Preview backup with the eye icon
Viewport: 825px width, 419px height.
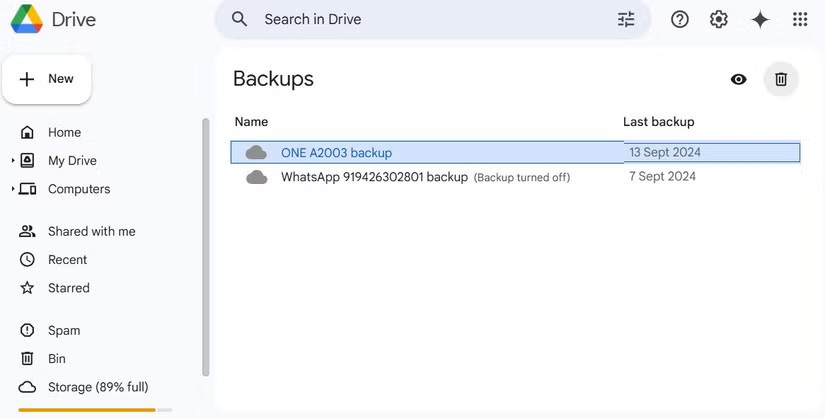[739, 79]
